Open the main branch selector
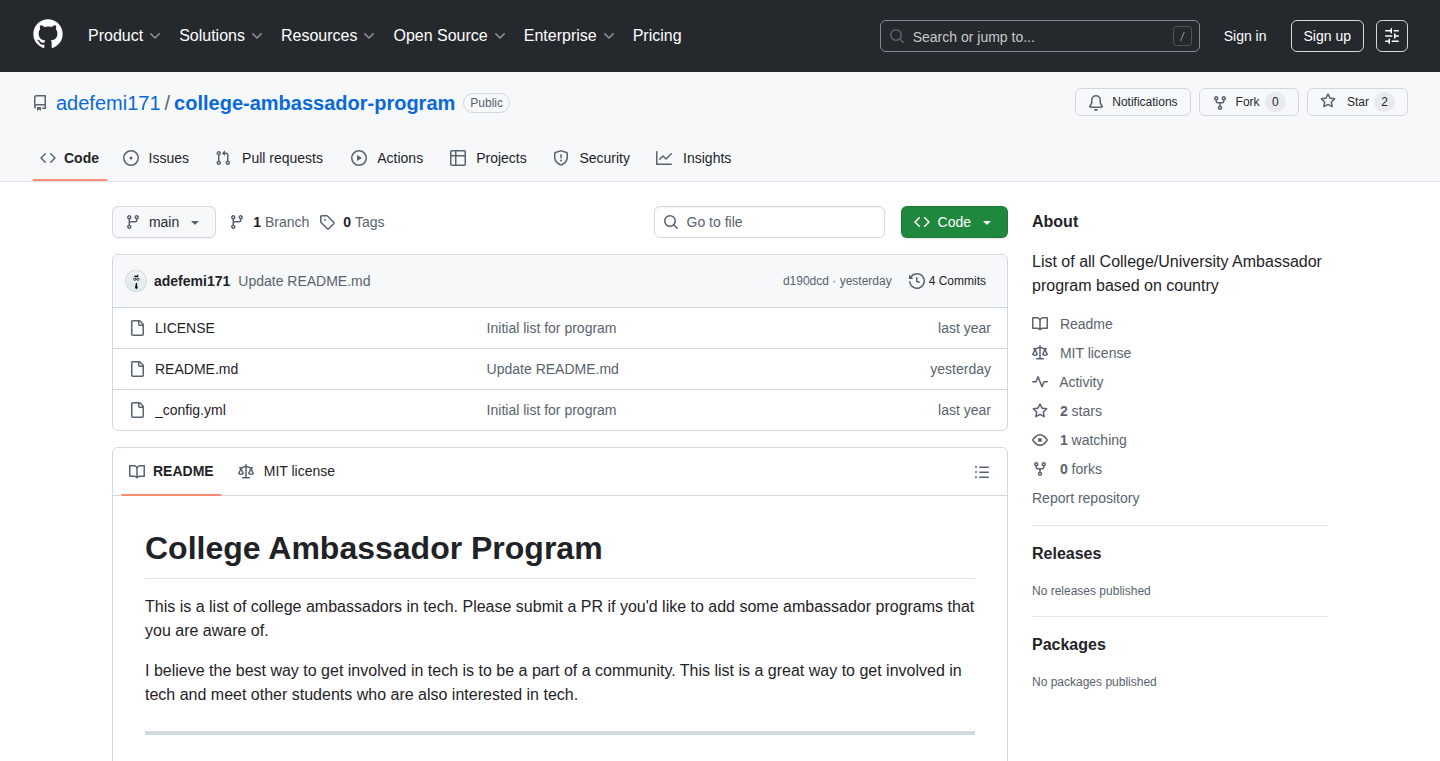 click(164, 222)
